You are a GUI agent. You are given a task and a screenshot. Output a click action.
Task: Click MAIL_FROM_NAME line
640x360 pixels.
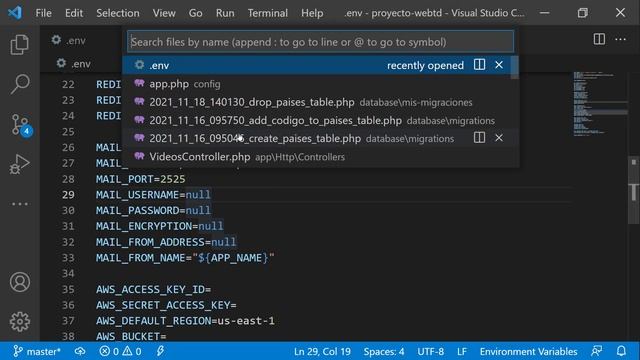[185, 258]
